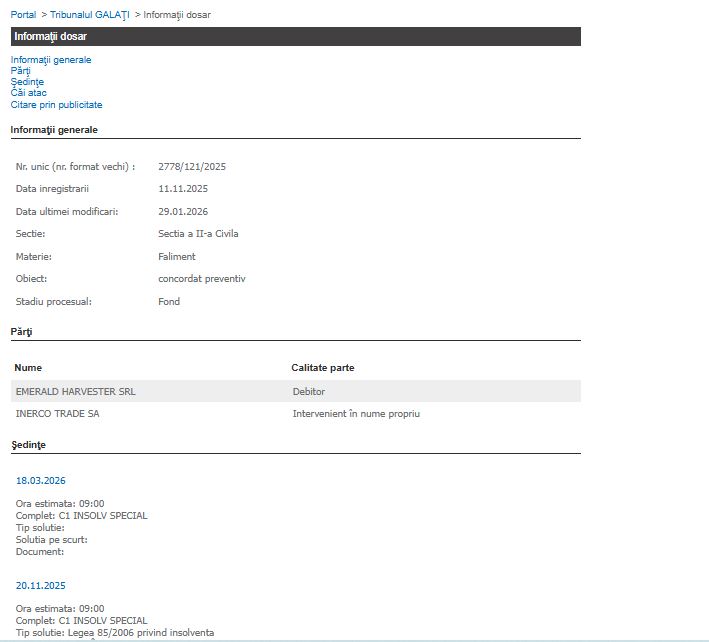This screenshot has width=709, height=642.
Task: Click the registration date 11.11.2025
Action: [183, 189]
